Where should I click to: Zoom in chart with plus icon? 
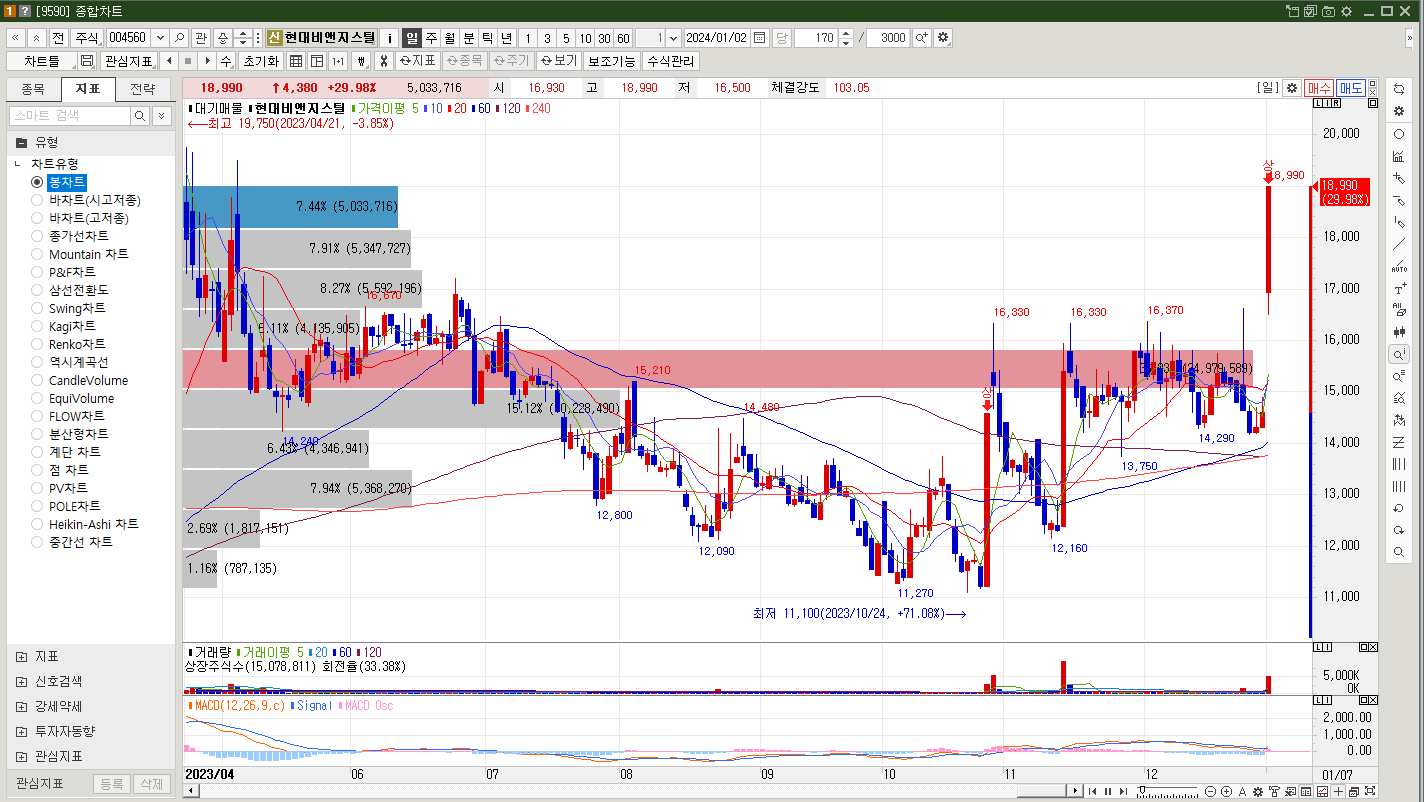pyautogui.click(x=1227, y=792)
